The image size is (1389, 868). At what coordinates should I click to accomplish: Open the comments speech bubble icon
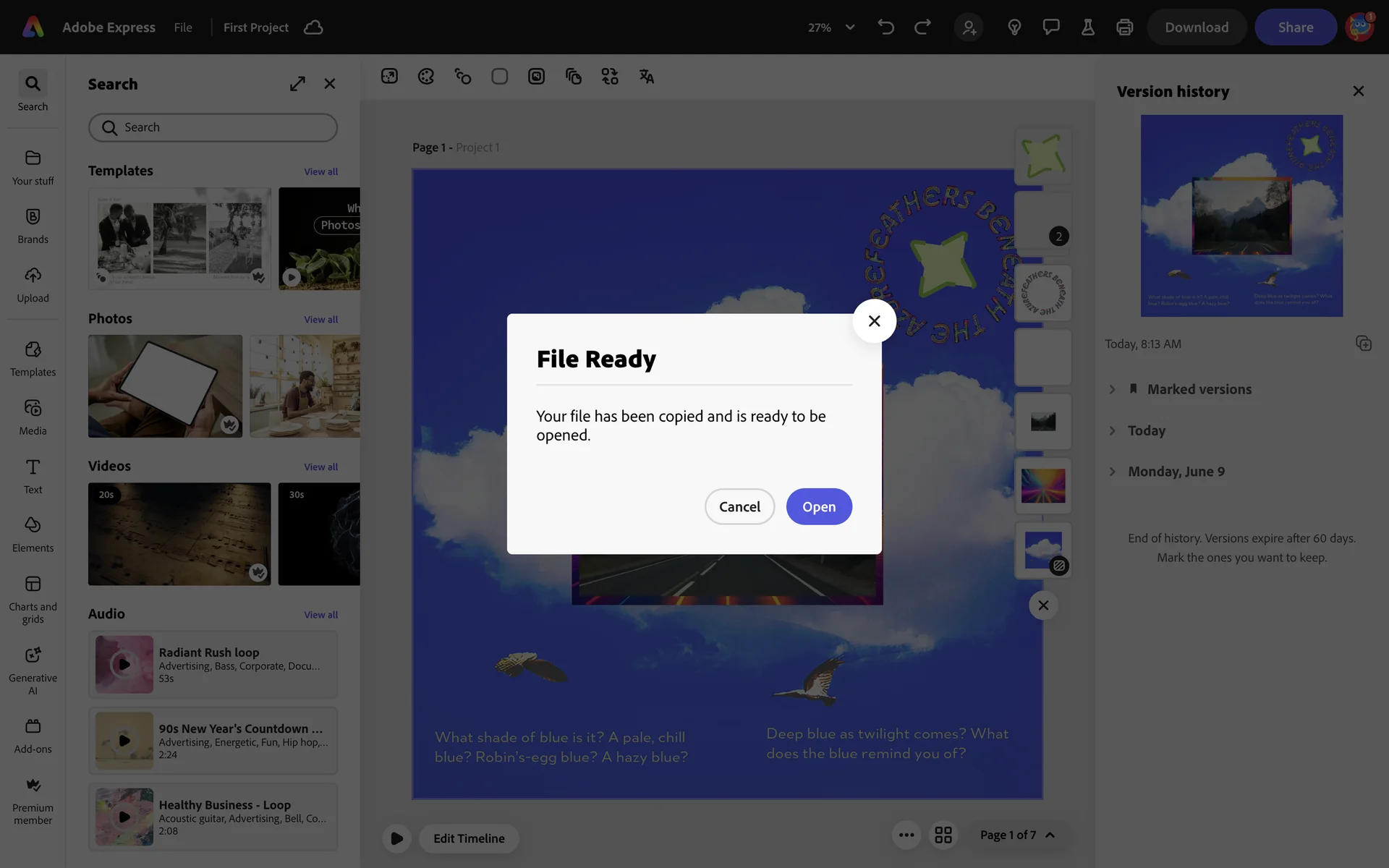point(1050,27)
